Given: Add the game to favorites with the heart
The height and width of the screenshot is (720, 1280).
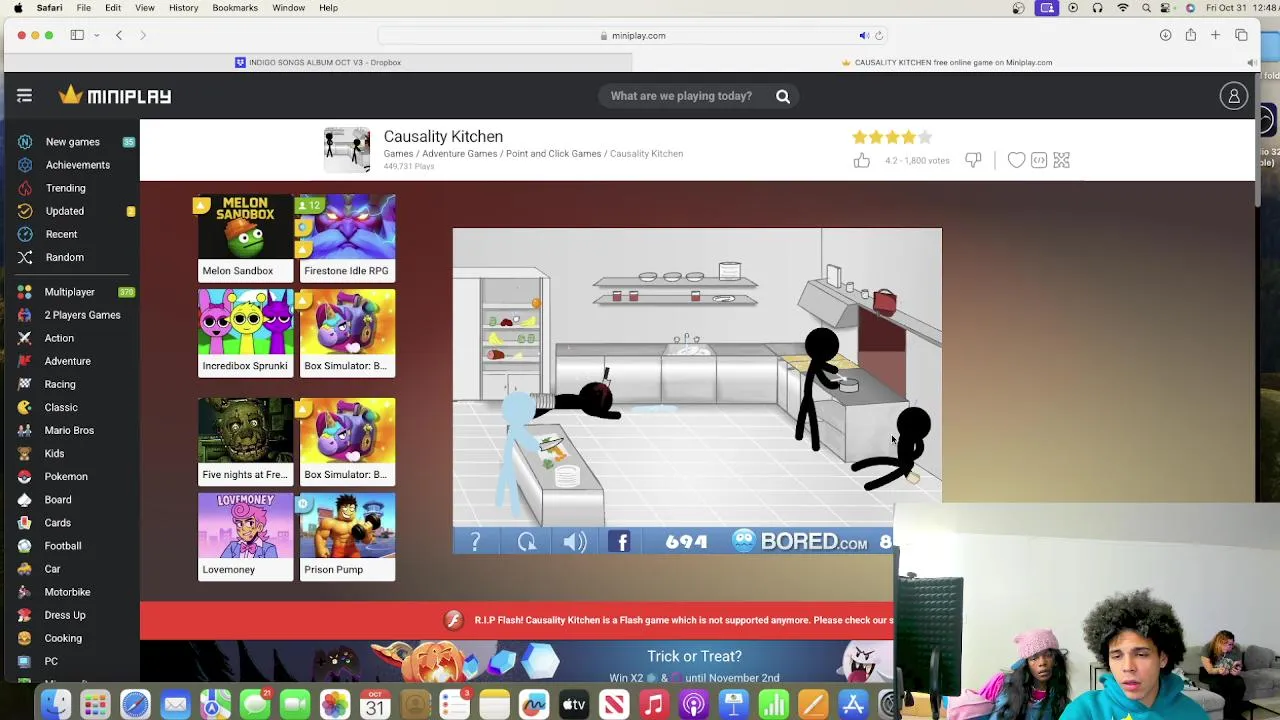Looking at the screenshot, I should (x=1016, y=160).
